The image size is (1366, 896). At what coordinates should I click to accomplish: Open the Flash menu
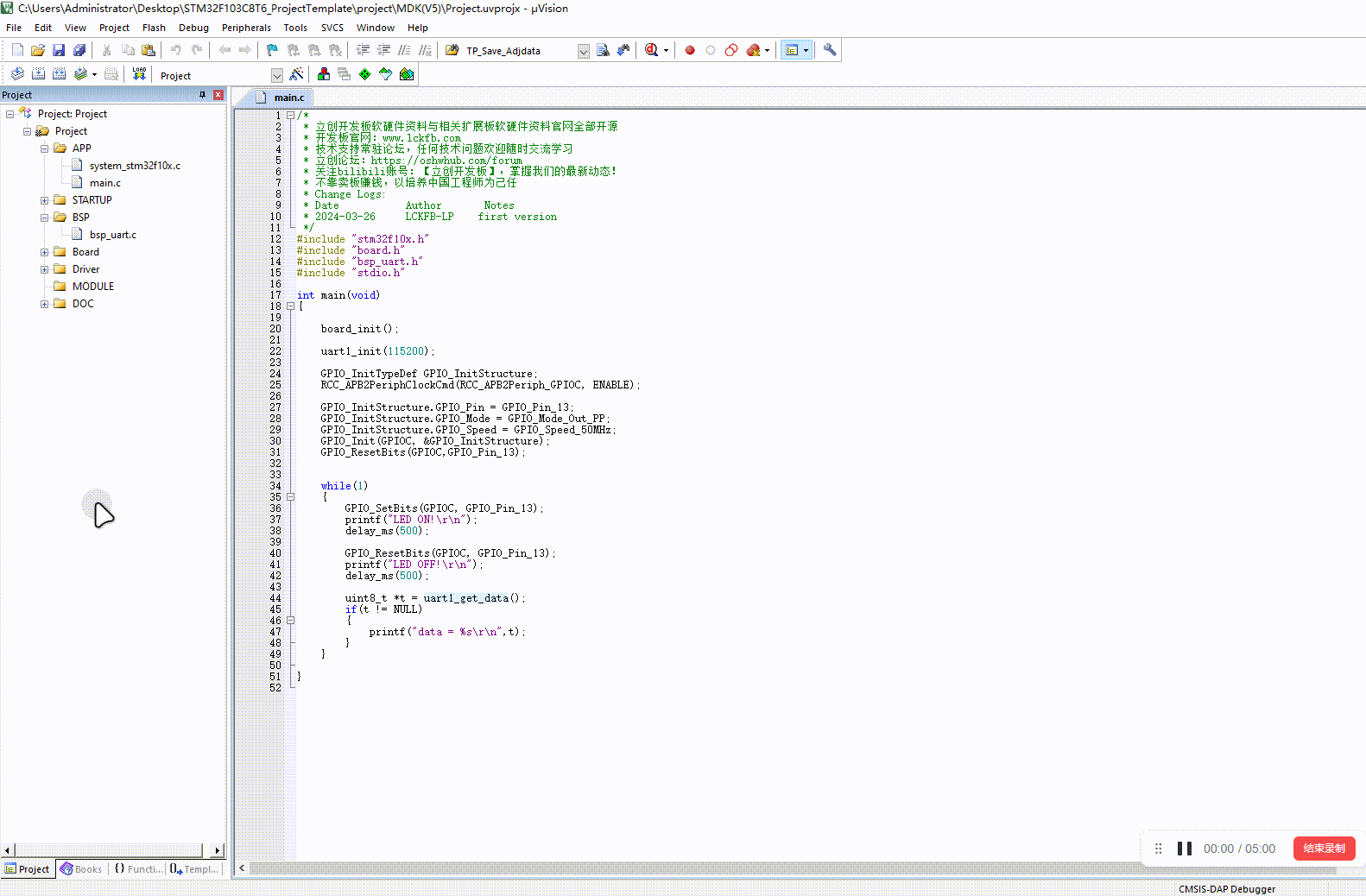tap(154, 28)
